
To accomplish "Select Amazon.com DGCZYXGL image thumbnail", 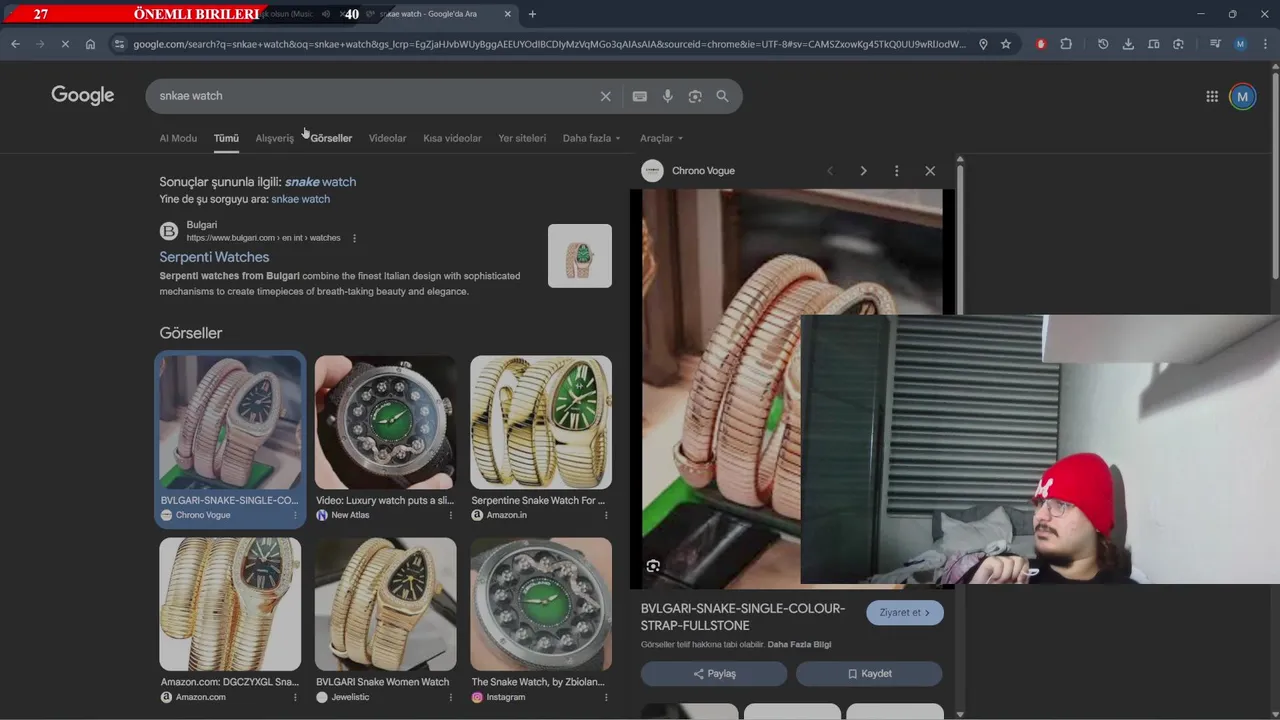I will pos(230,604).
